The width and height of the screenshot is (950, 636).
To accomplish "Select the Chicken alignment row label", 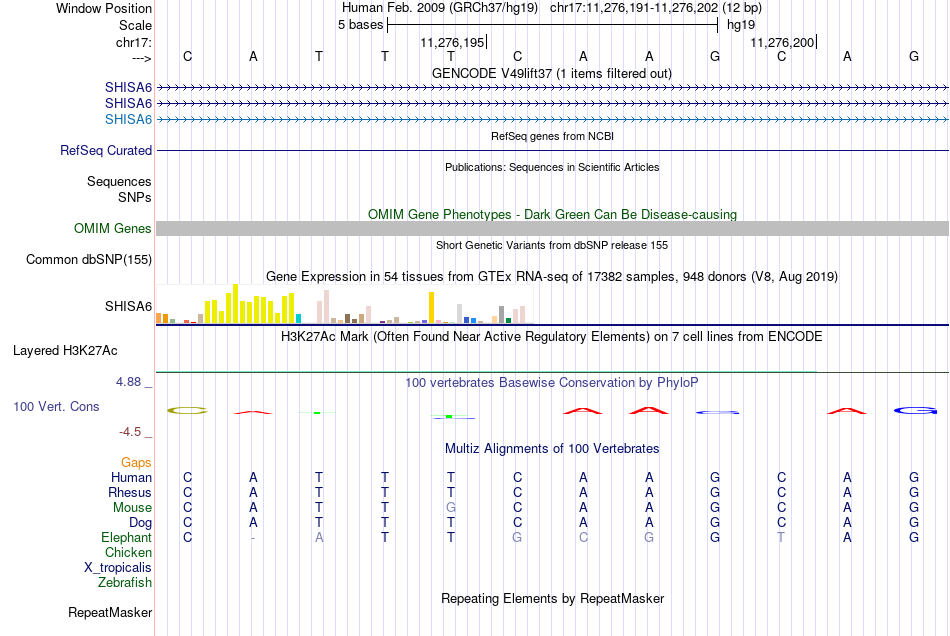I will pyautogui.click(x=128, y=552).
